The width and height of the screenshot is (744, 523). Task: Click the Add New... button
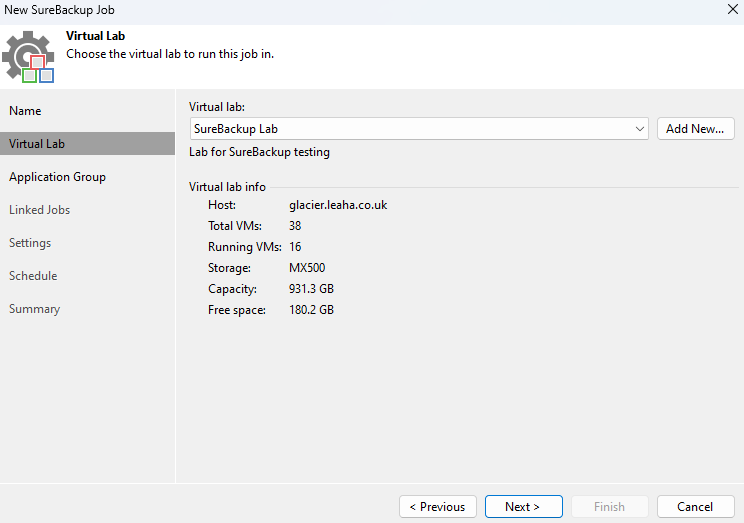(x=696, y=129)
